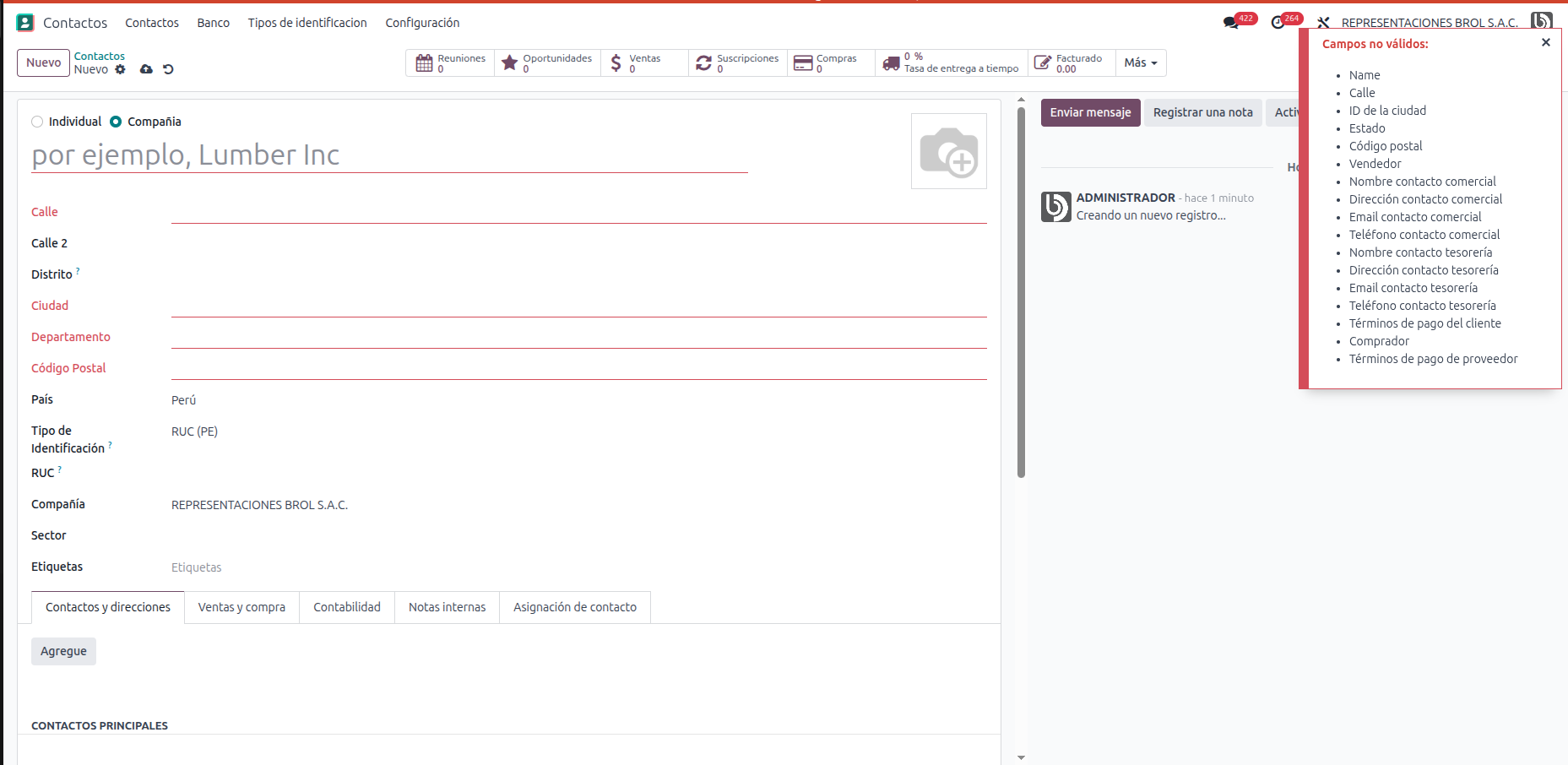Open the Ventas dollar stat button

(x=644, y=63)
